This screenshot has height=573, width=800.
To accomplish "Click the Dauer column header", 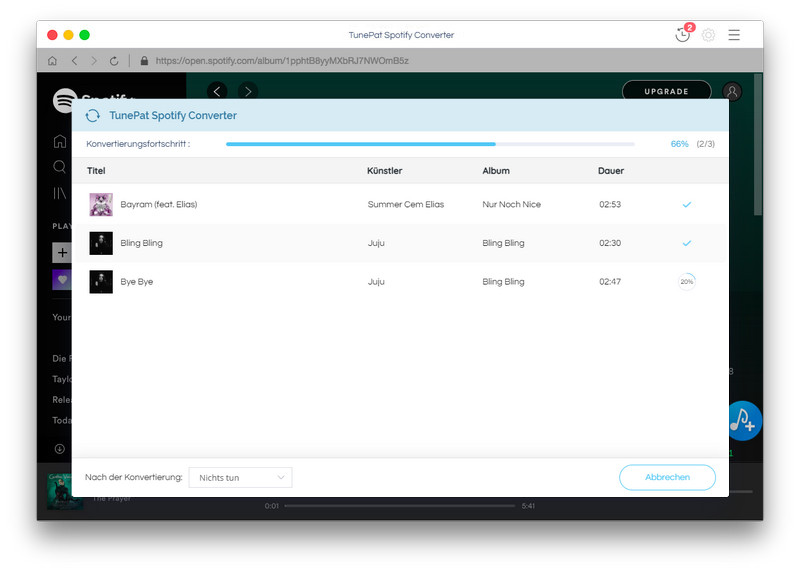I will [611, 170].
